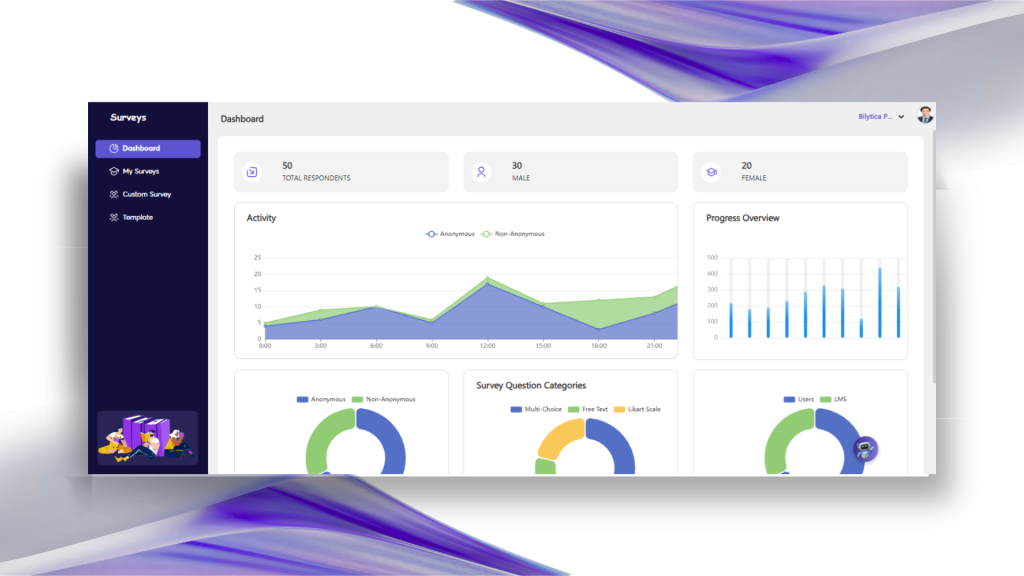Expand the Bilytica profile dropdown arrow
The image size is (1024, 576).
901,117
